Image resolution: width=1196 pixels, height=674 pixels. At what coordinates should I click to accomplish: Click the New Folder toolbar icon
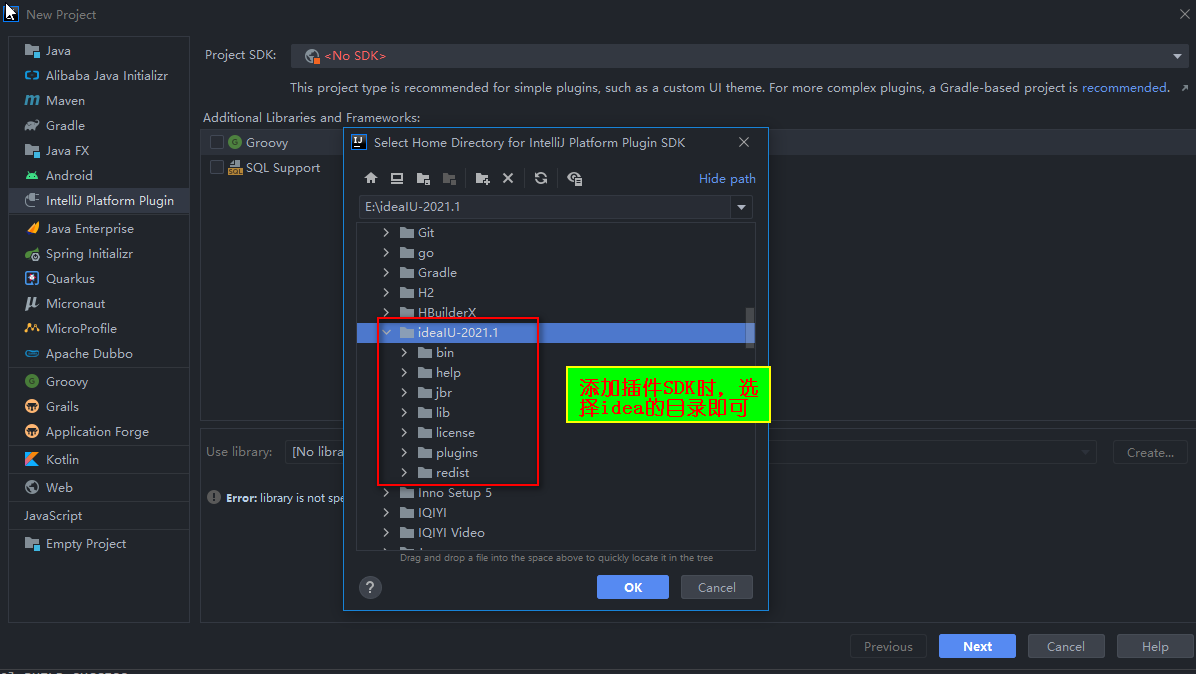482,178
